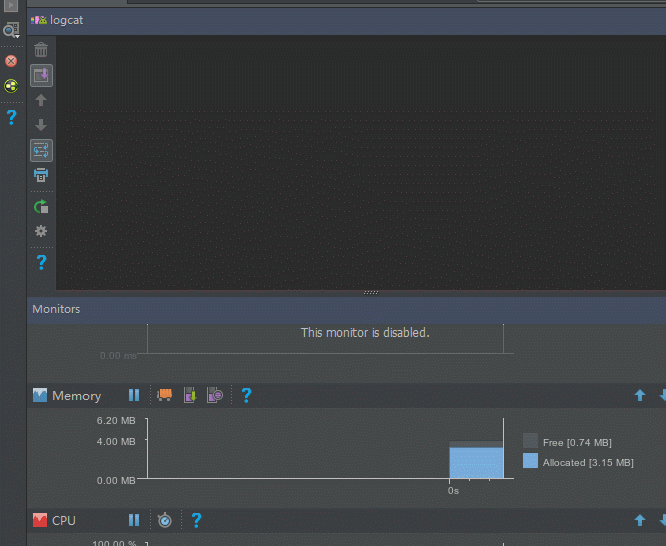Go down the stack trace arrow
666x546 pixels.
click(x=41, y=125)
